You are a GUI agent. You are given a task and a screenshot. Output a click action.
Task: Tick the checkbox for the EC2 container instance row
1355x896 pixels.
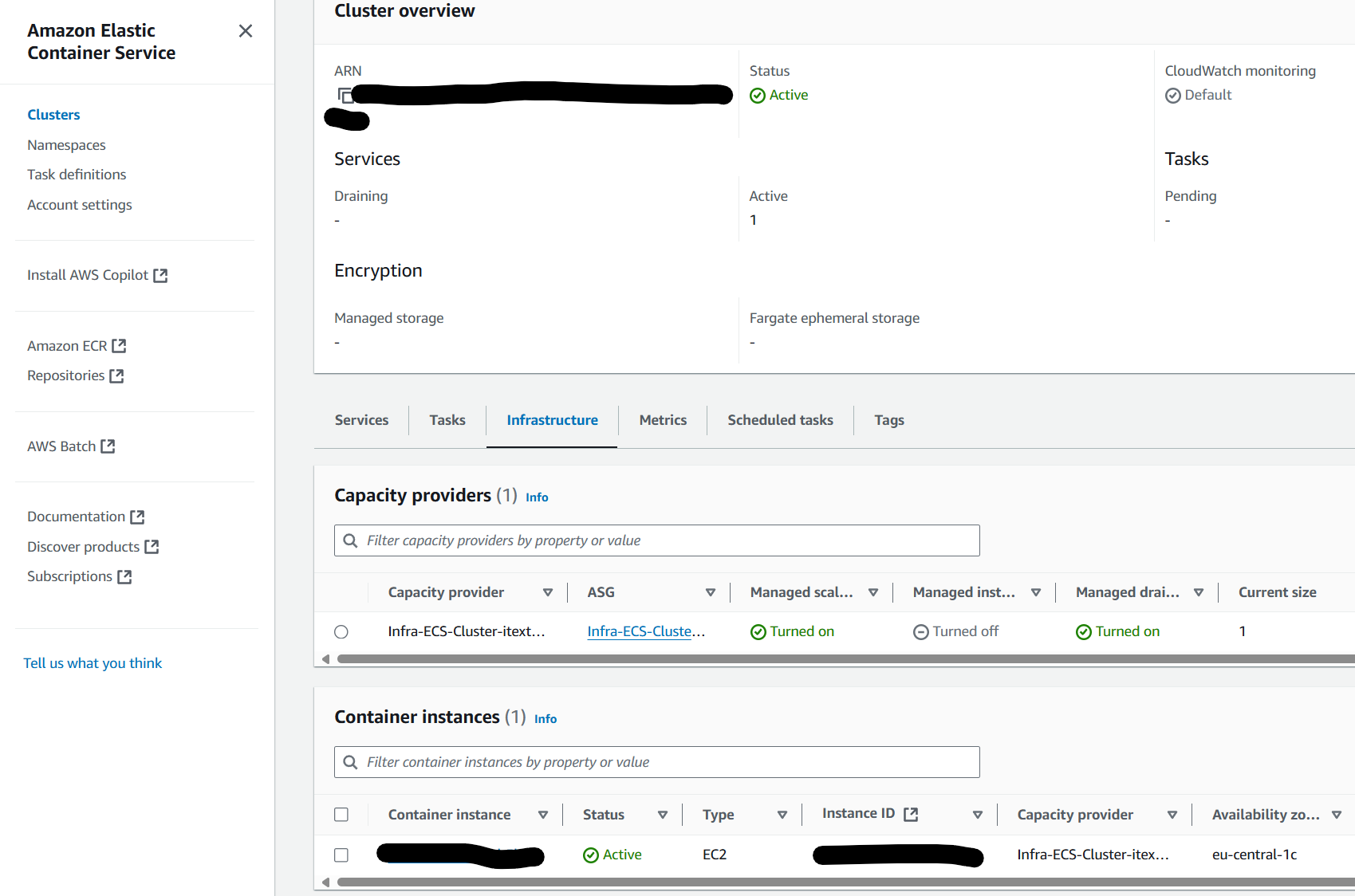341,855
